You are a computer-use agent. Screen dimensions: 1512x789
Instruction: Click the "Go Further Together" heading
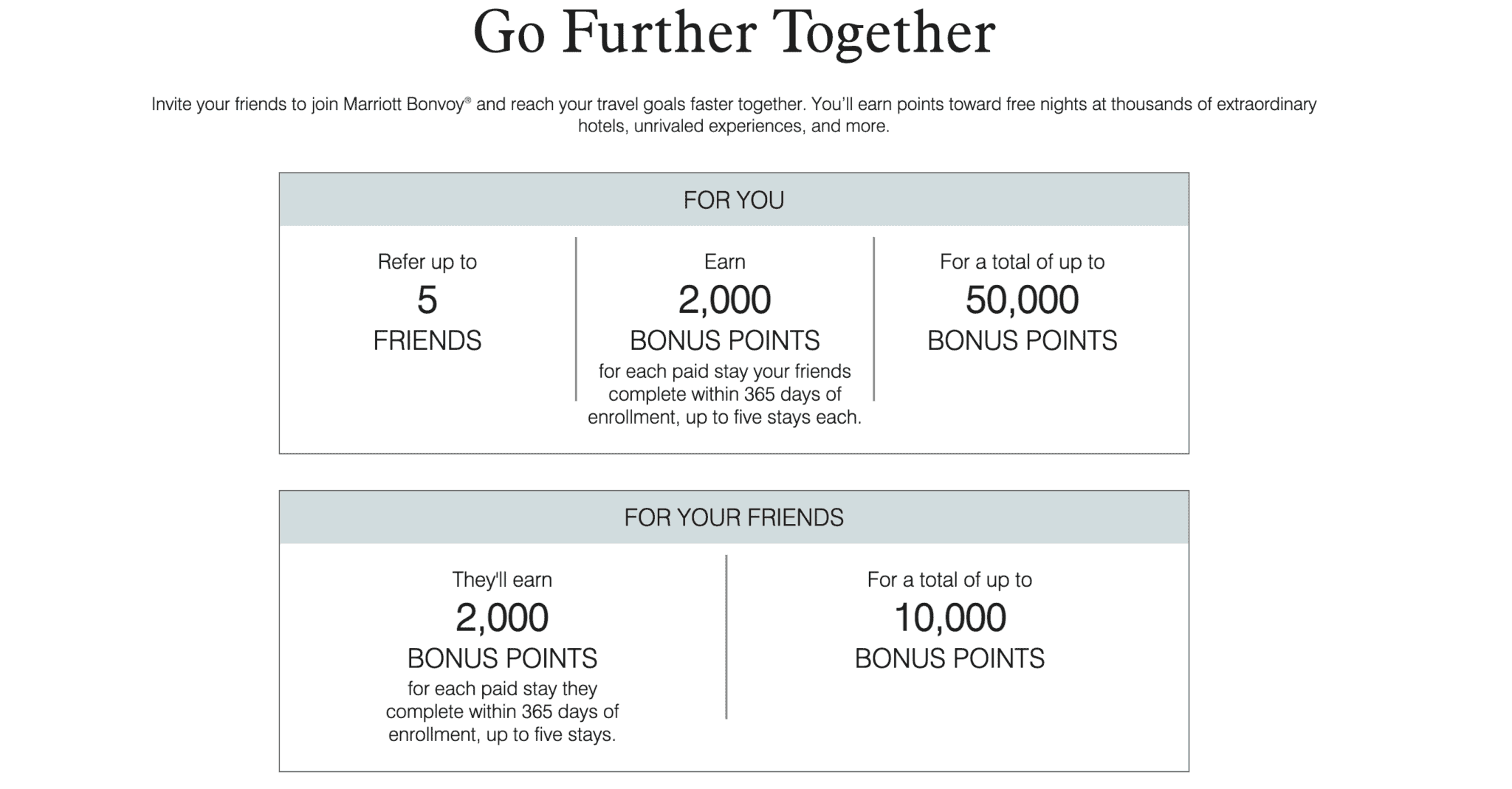point(734,34)
